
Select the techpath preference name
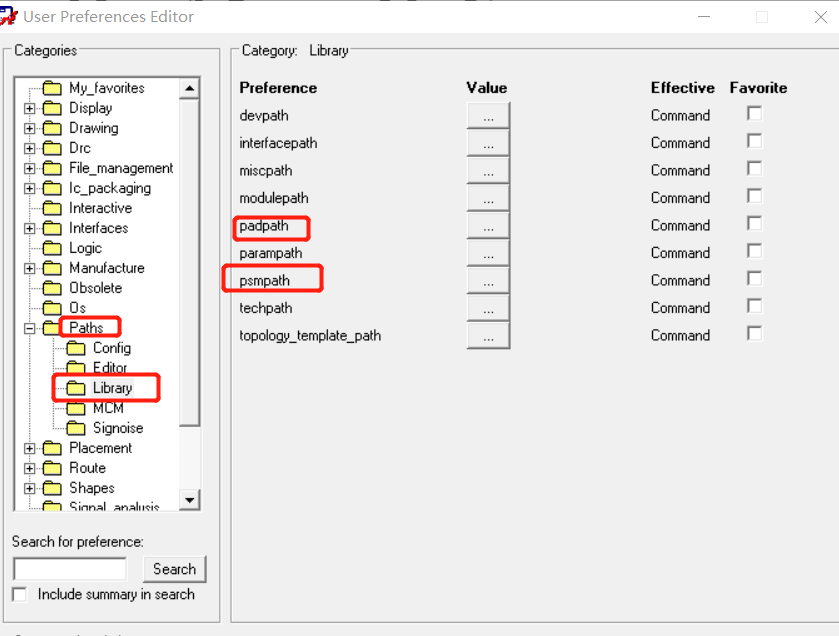click(x=265, y=308)
